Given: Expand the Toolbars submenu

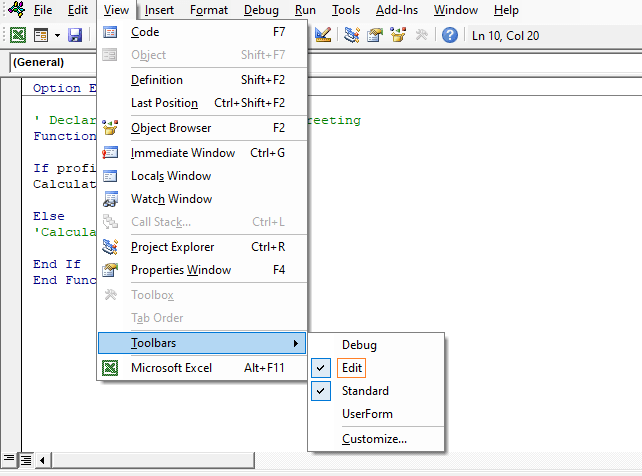Looking at the screenshot, I should (x=202, y=343).
